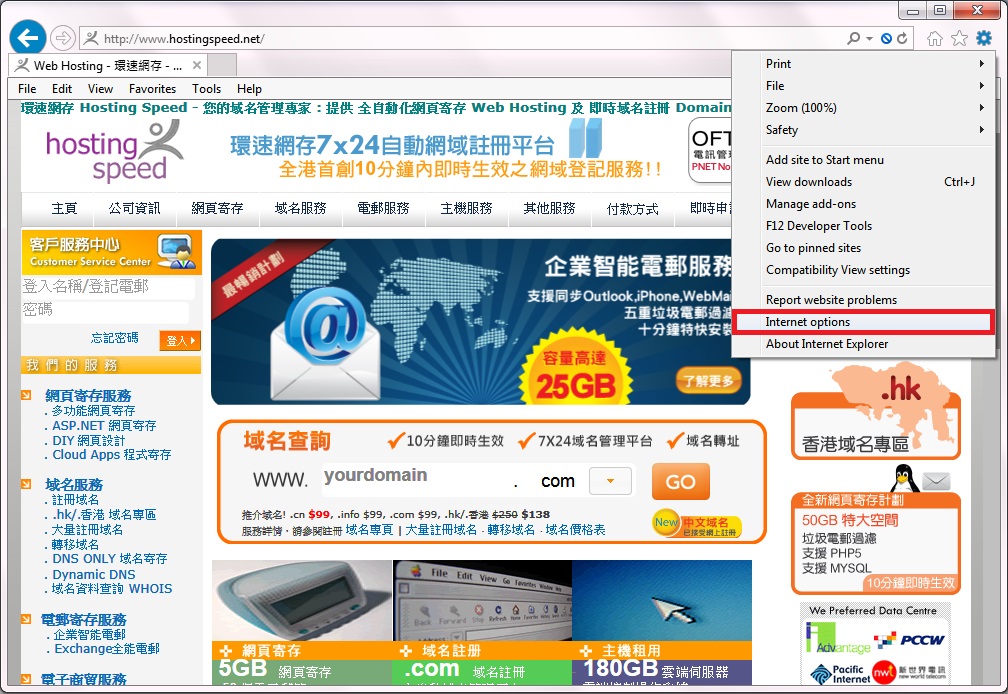Open 其他服務 navigation item

tap(549, 208)
